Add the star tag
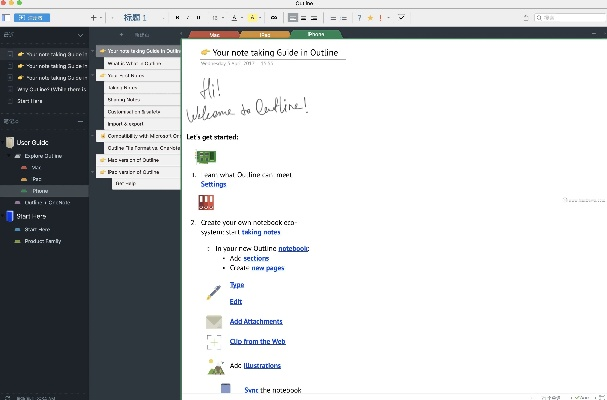This screenshot has height=400, width=607. 370,18
